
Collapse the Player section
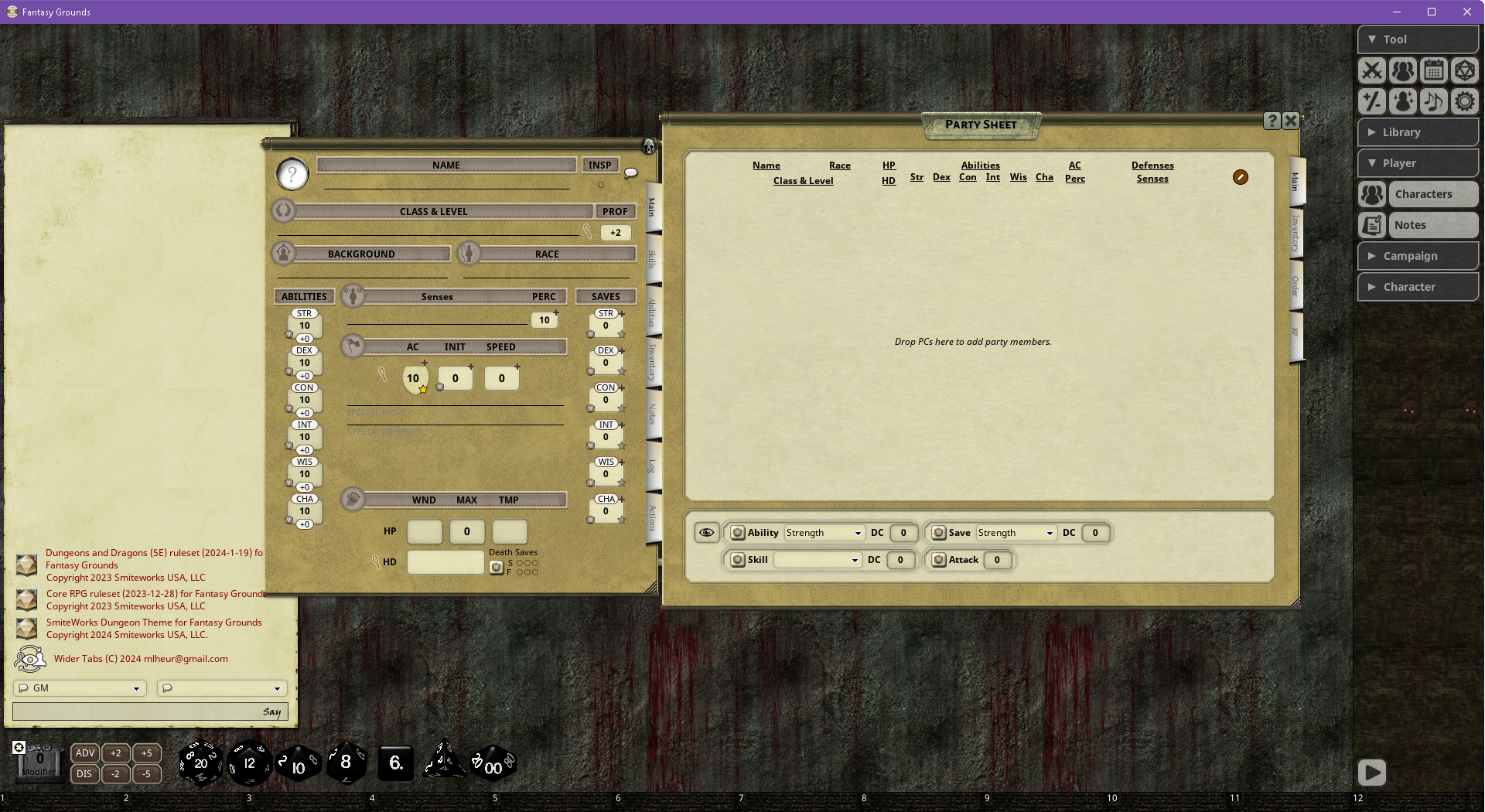click(1418, 163)
